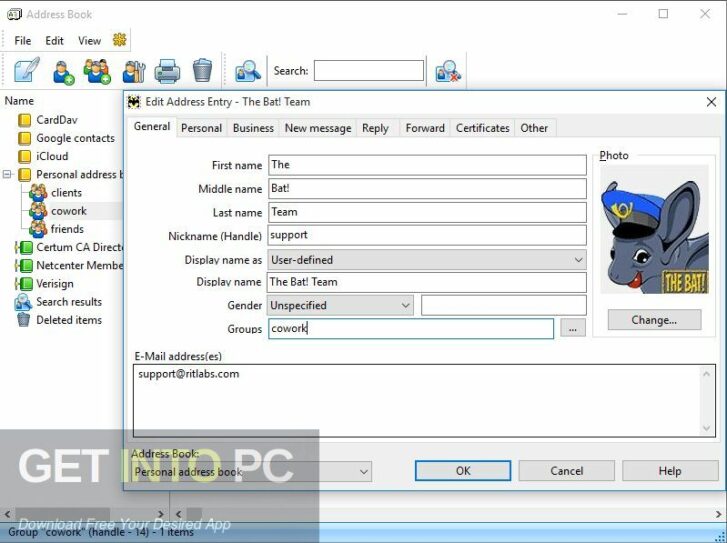727x543 pixels.
Task: Click the friends group icon
Action: 38,229
